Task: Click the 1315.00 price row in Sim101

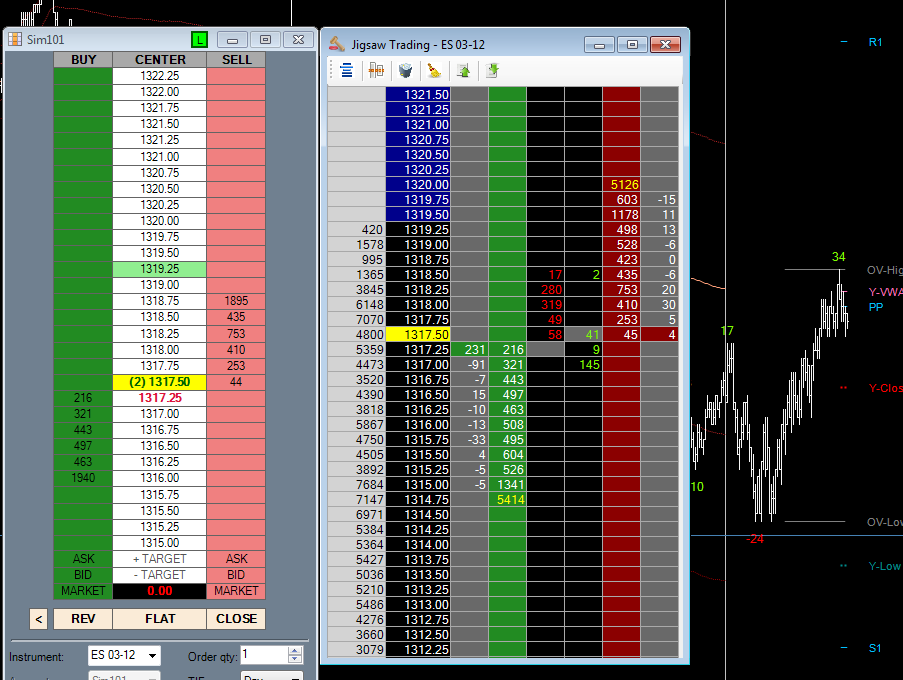Action: tap(160, 542)
